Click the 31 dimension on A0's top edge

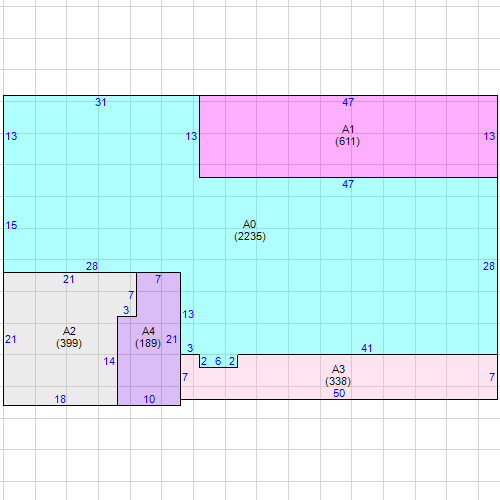(101, 102)
